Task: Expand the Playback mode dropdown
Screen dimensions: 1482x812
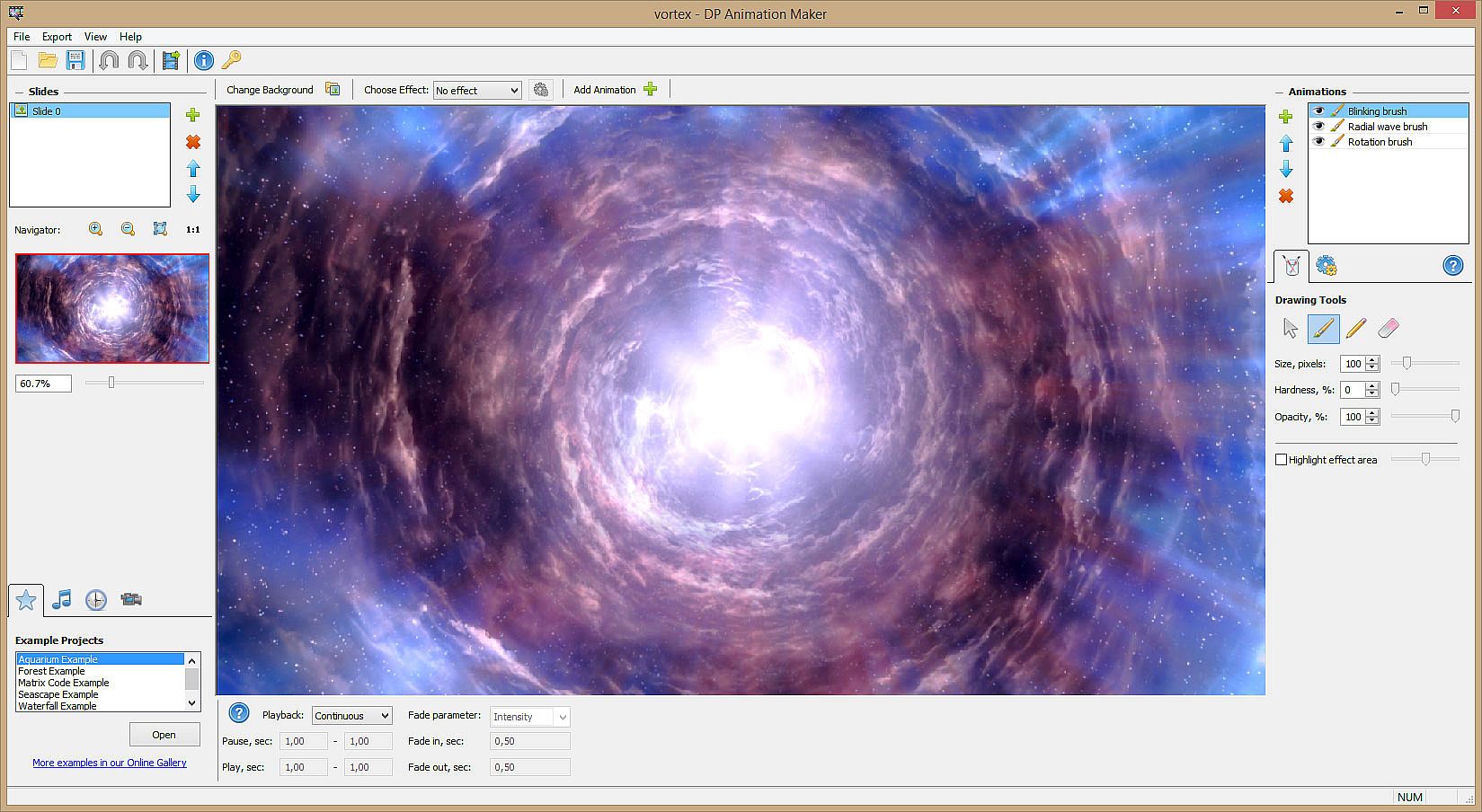Action: 351,716
